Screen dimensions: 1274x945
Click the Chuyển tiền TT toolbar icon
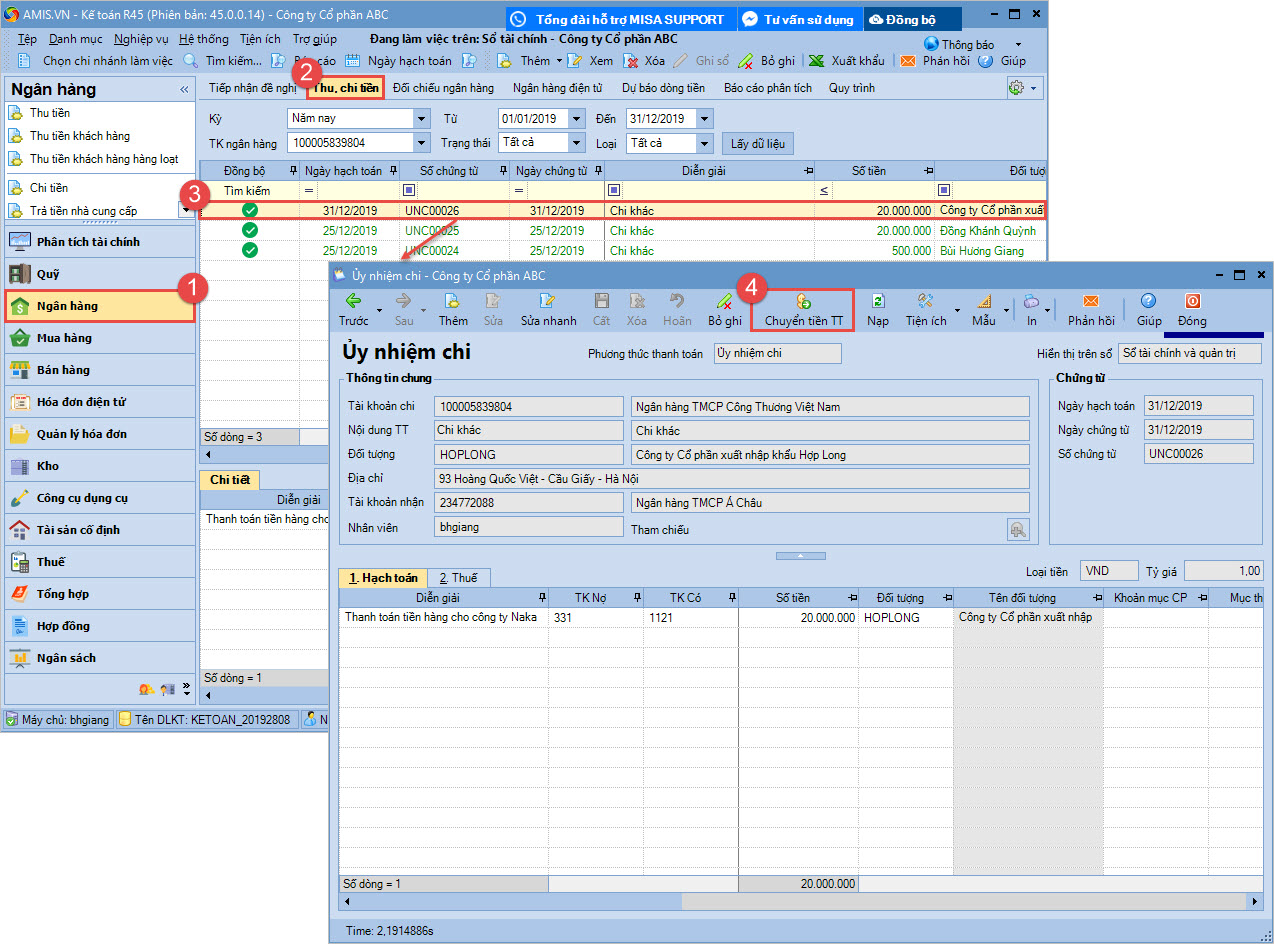pyautogui.click(x=803, y=301)
